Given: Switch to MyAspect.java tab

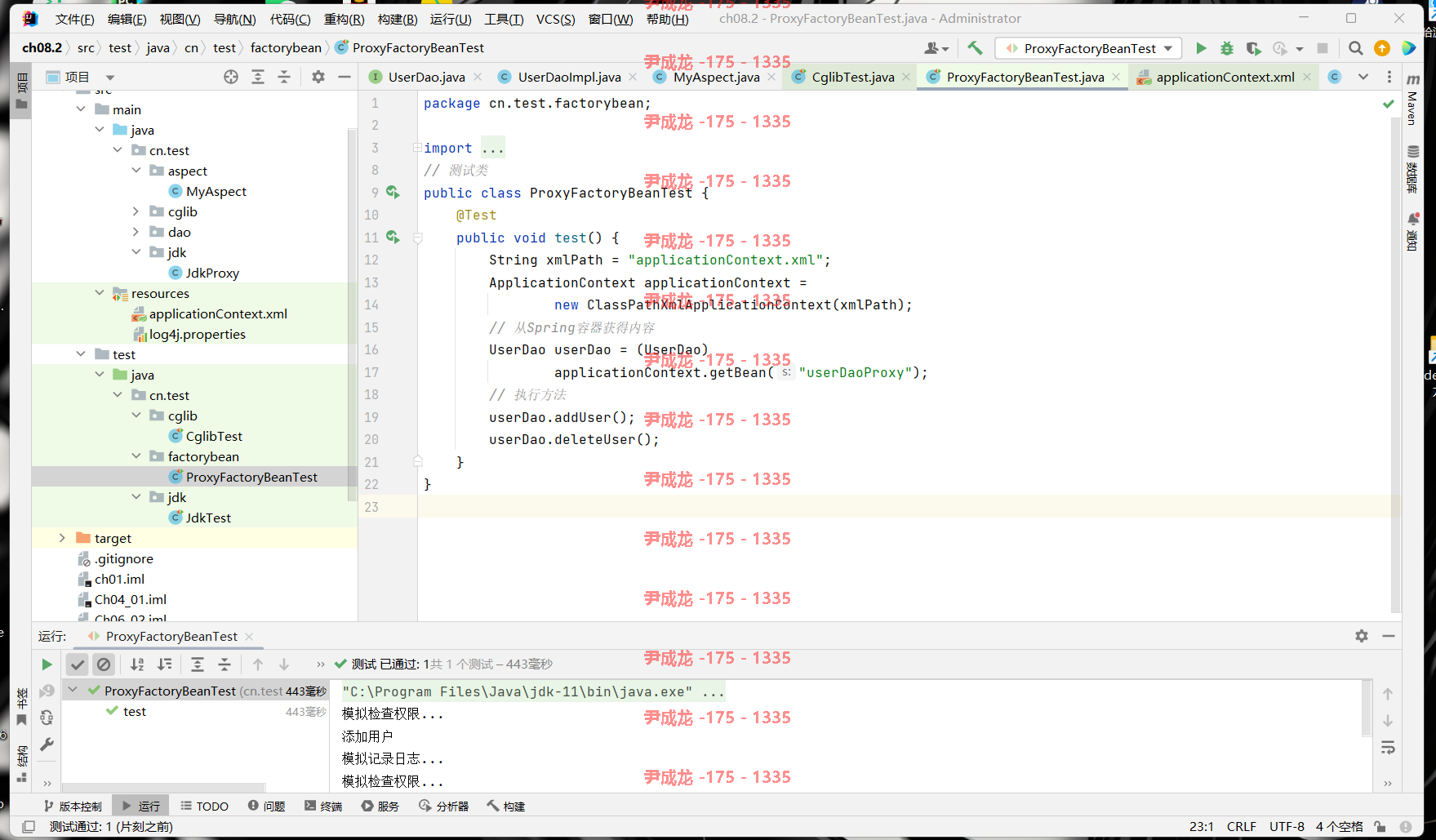Looking at the screenshot, I should pyautogui.click(x=716, y=77).
